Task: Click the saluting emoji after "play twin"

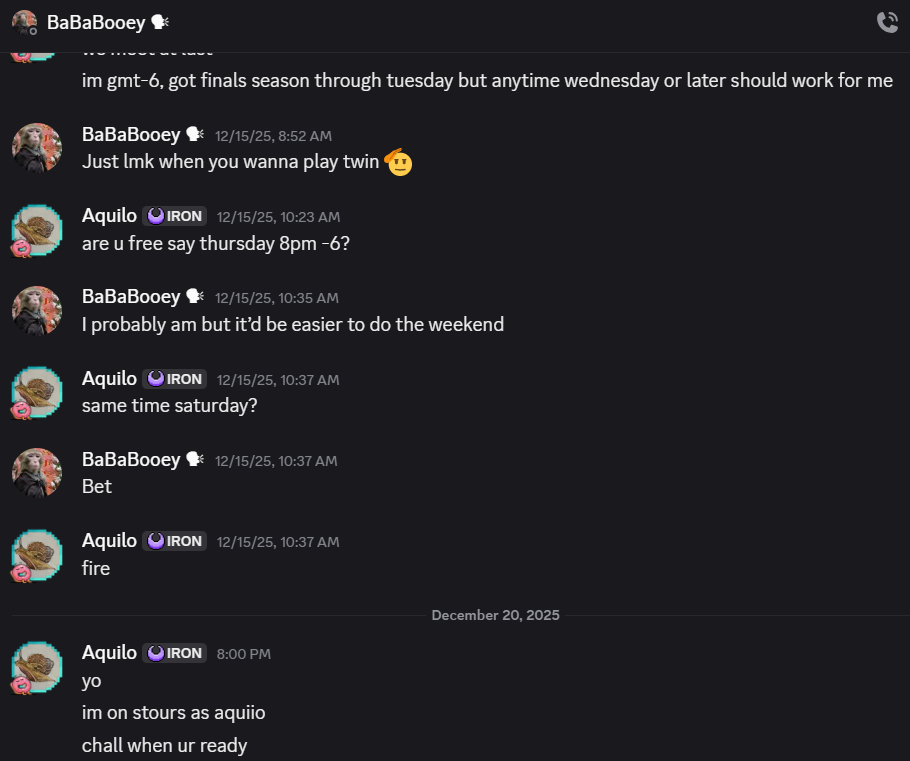Action: click(399, 161)
